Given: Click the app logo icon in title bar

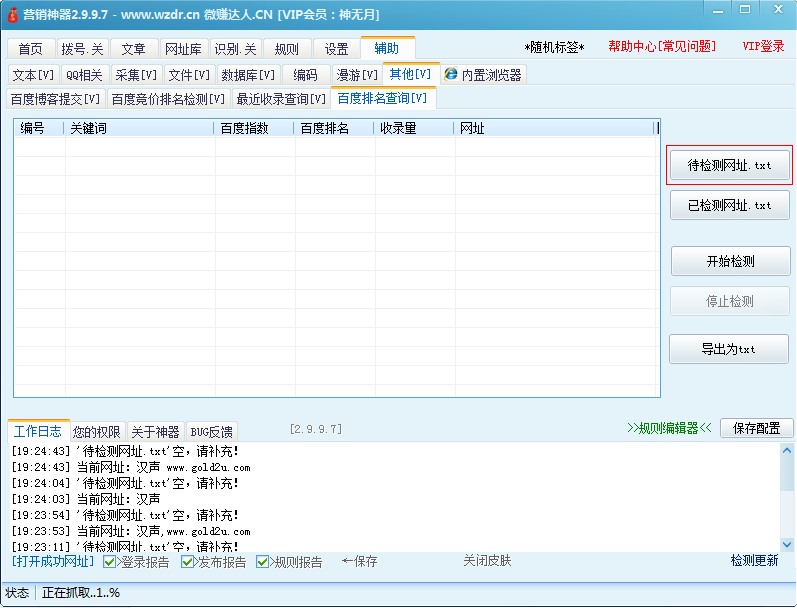Looking at the screenshot, I should [x=12, y=15].
